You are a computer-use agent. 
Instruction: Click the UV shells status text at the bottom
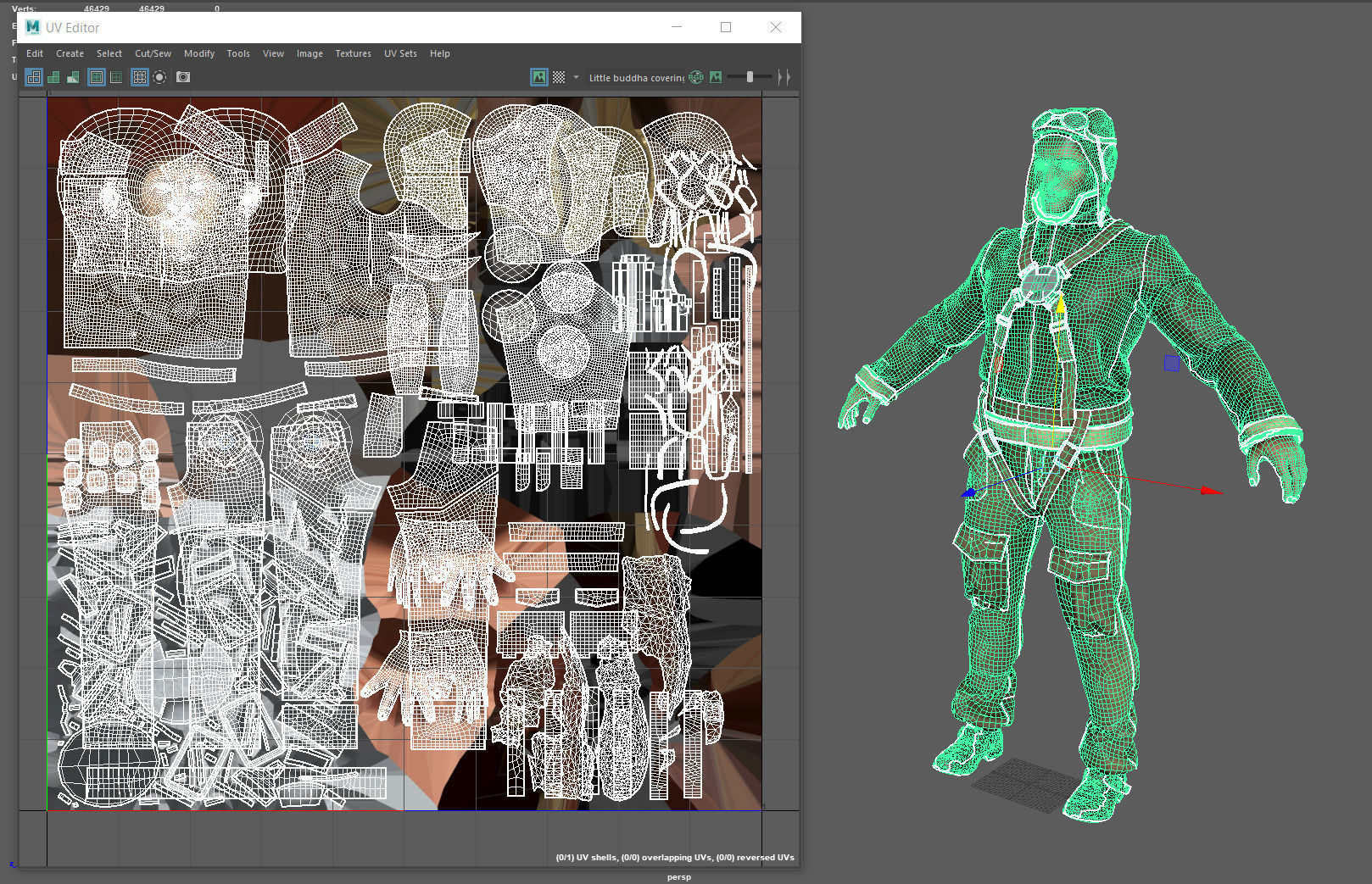(x=674, y=858)
